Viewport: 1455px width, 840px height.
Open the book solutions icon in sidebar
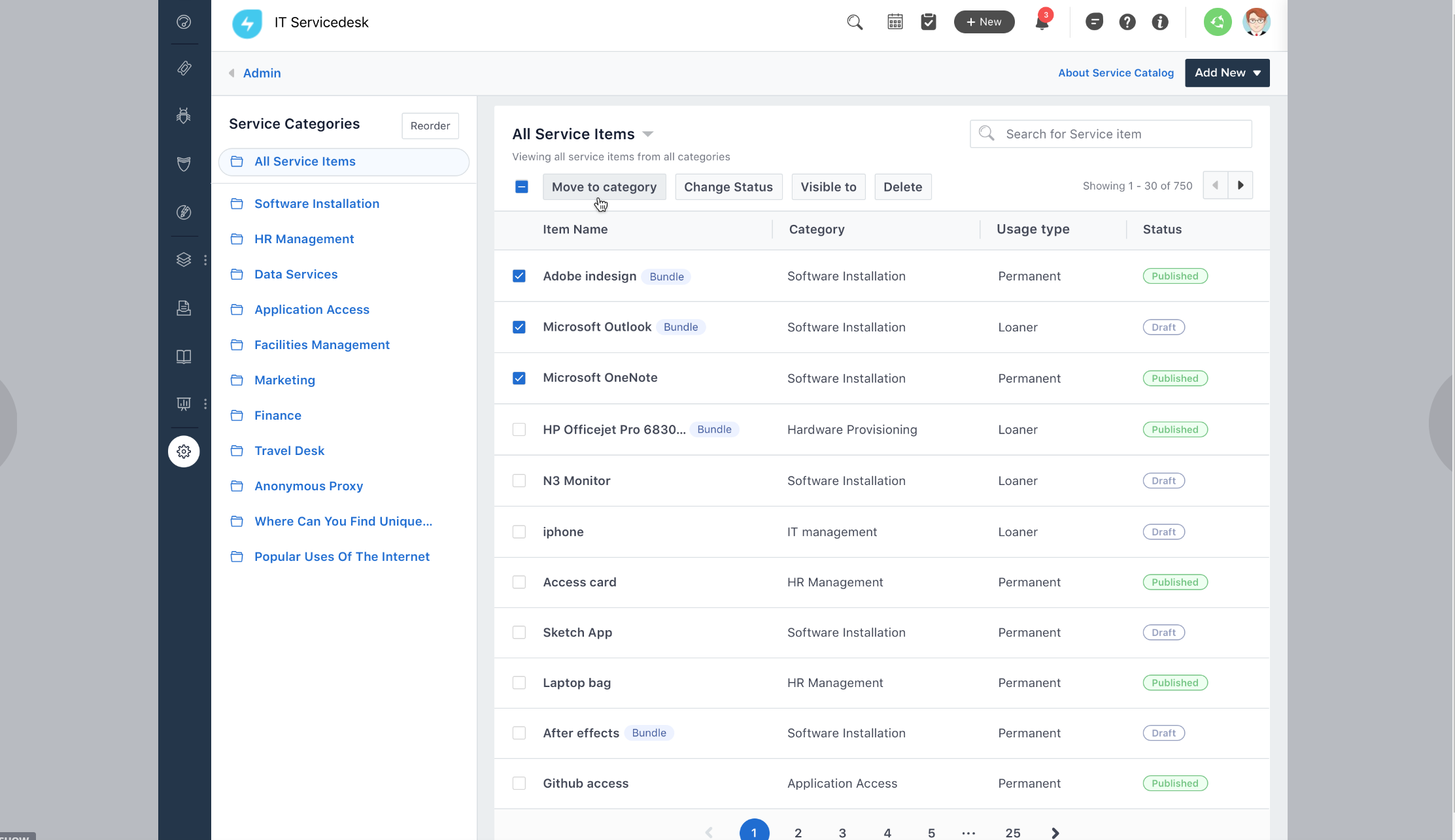point(184,357)
